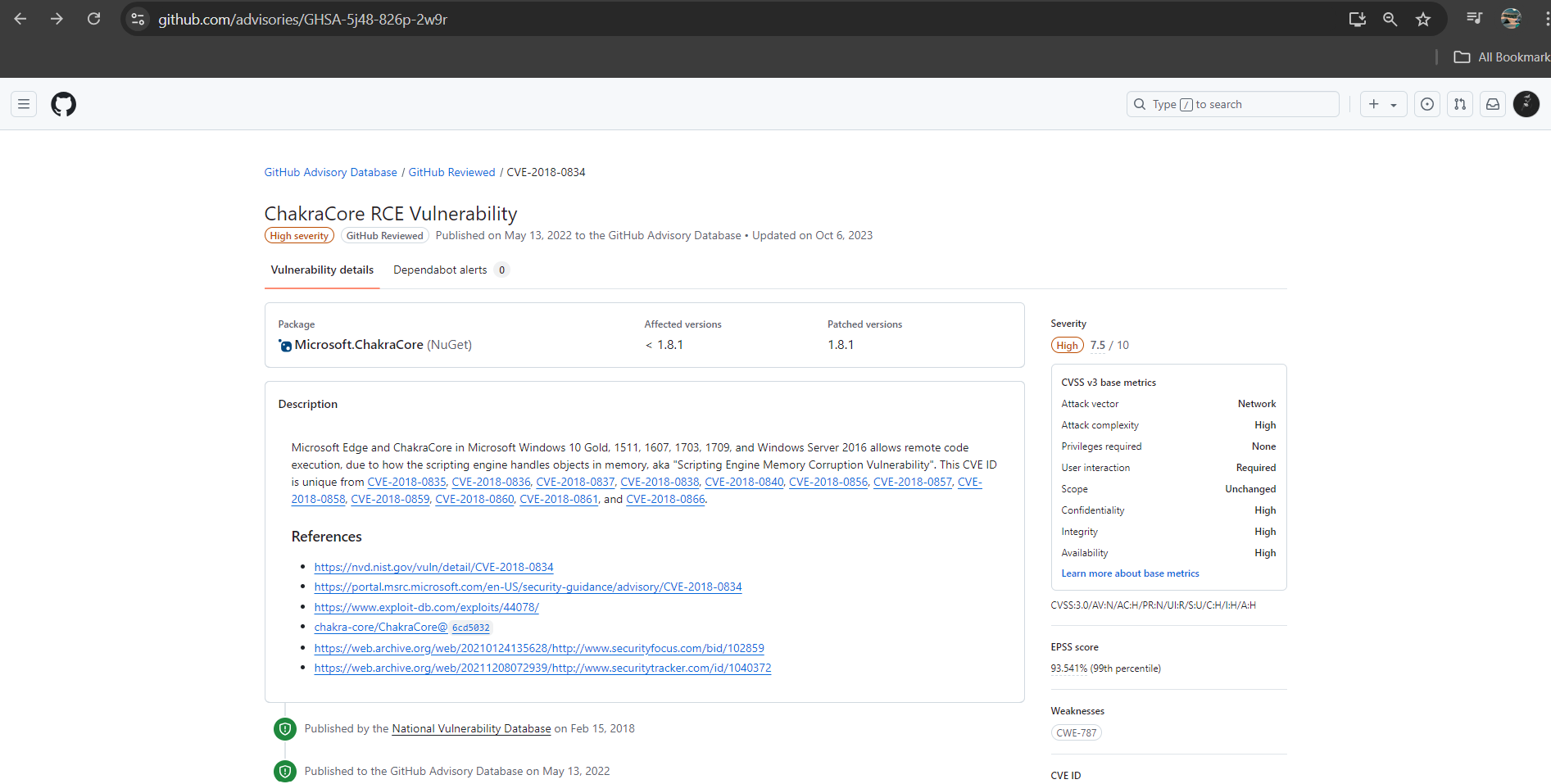The height and width of the screenshot is (784, 1551).
Task: Click the CWE-787 weakness badge
Action: 1076,733
